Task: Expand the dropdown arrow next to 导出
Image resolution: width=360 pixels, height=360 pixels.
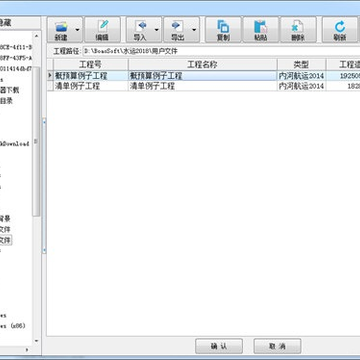Action: tap(194, 30)
